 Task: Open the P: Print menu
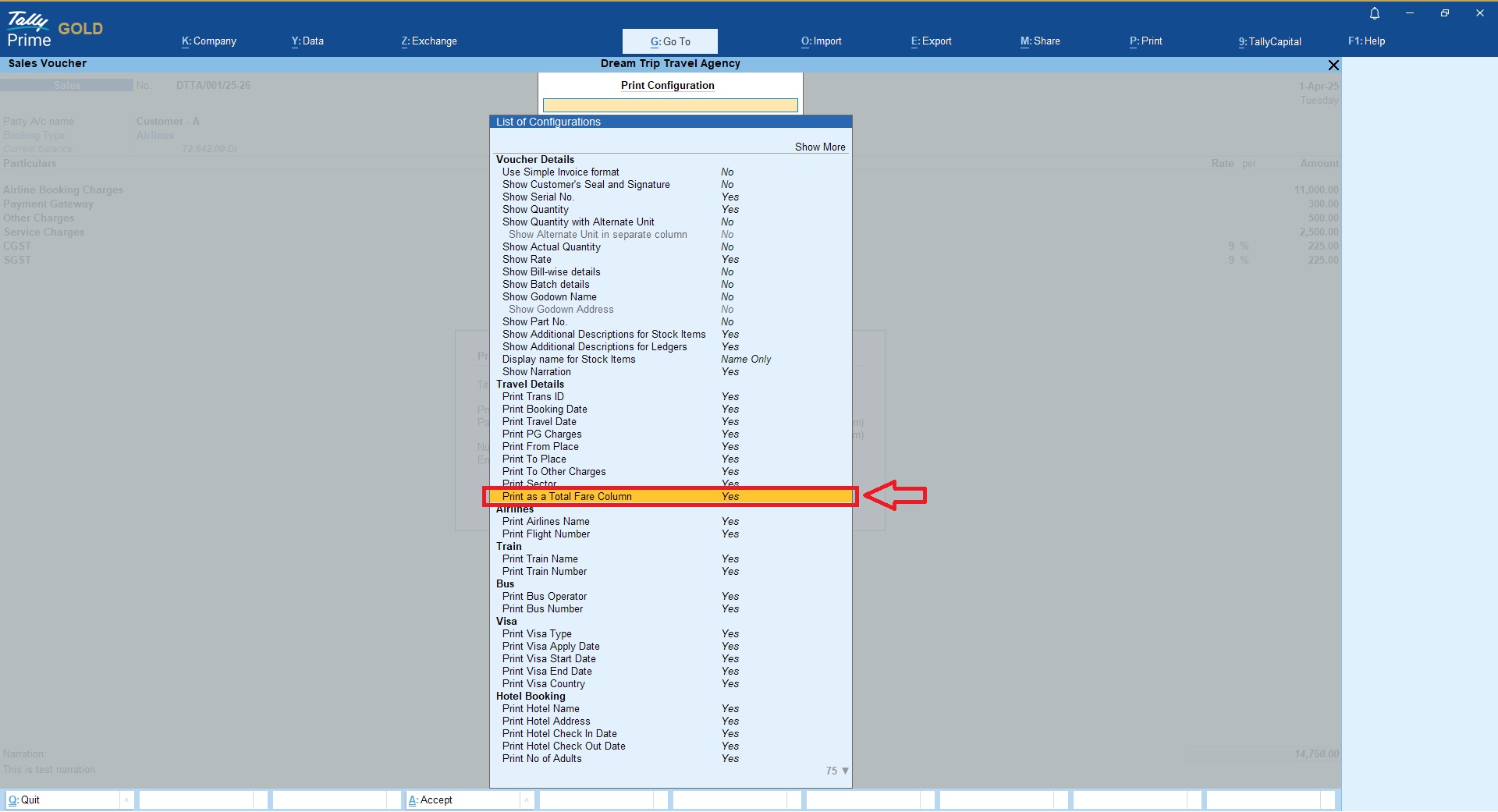[1145, 41]
